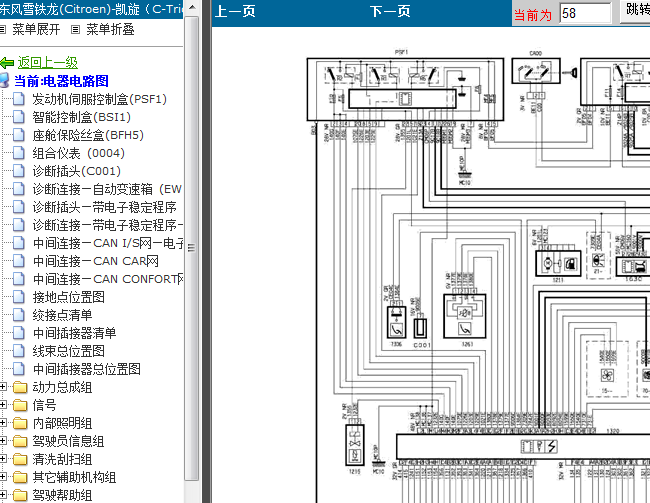Open 中间连接-CAN CONFORT网 entry
650x503 pixels.
click(107, 279)
